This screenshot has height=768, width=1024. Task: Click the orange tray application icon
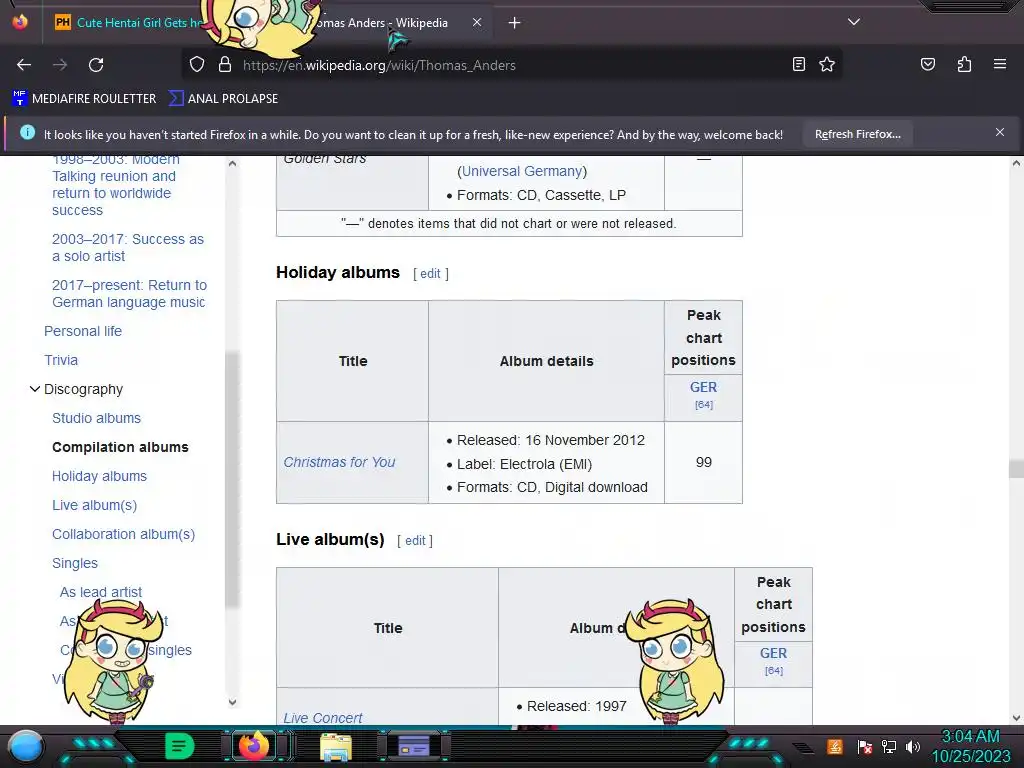pos(834,746)
